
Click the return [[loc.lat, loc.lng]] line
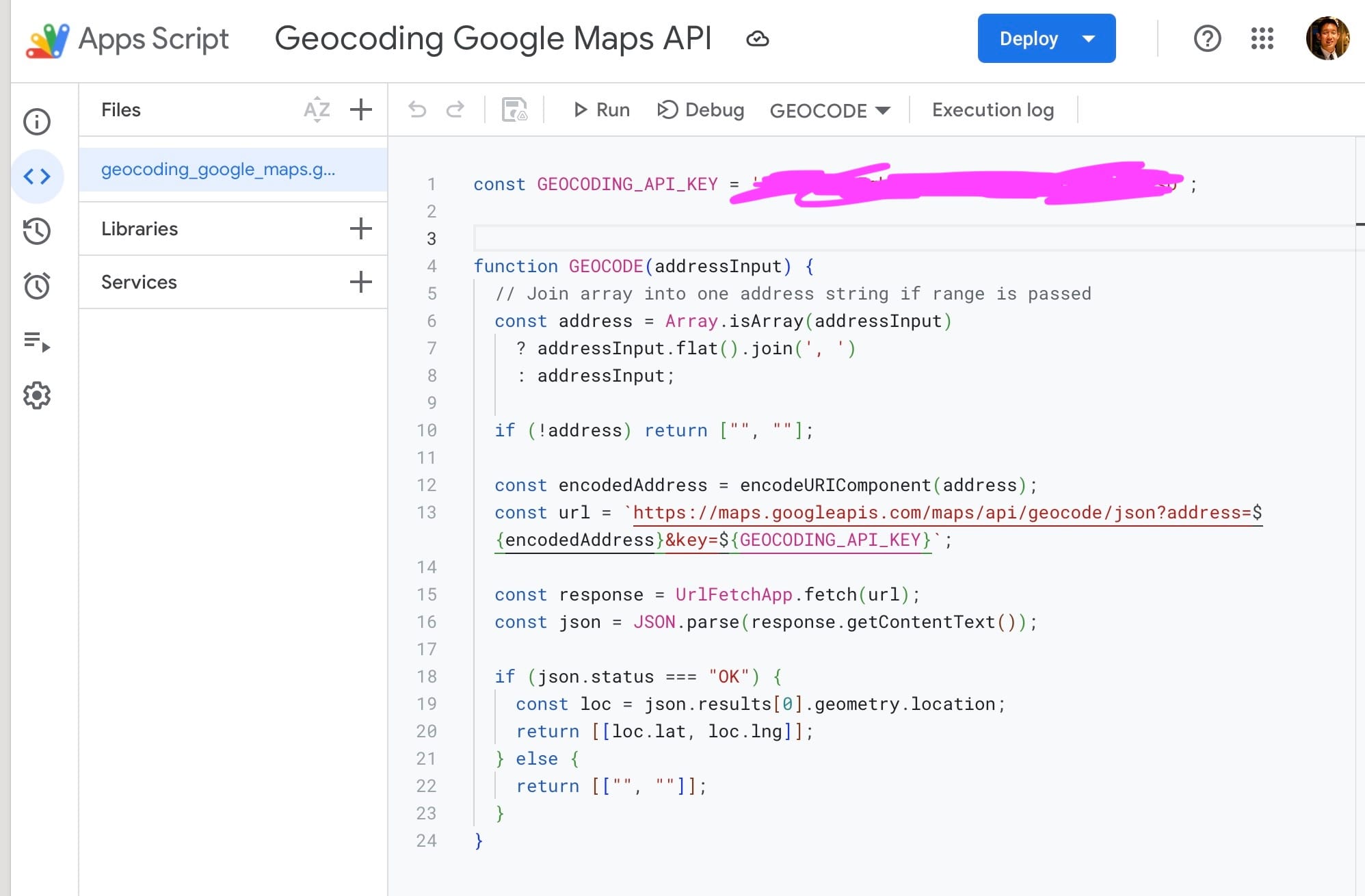pos(665,731)
